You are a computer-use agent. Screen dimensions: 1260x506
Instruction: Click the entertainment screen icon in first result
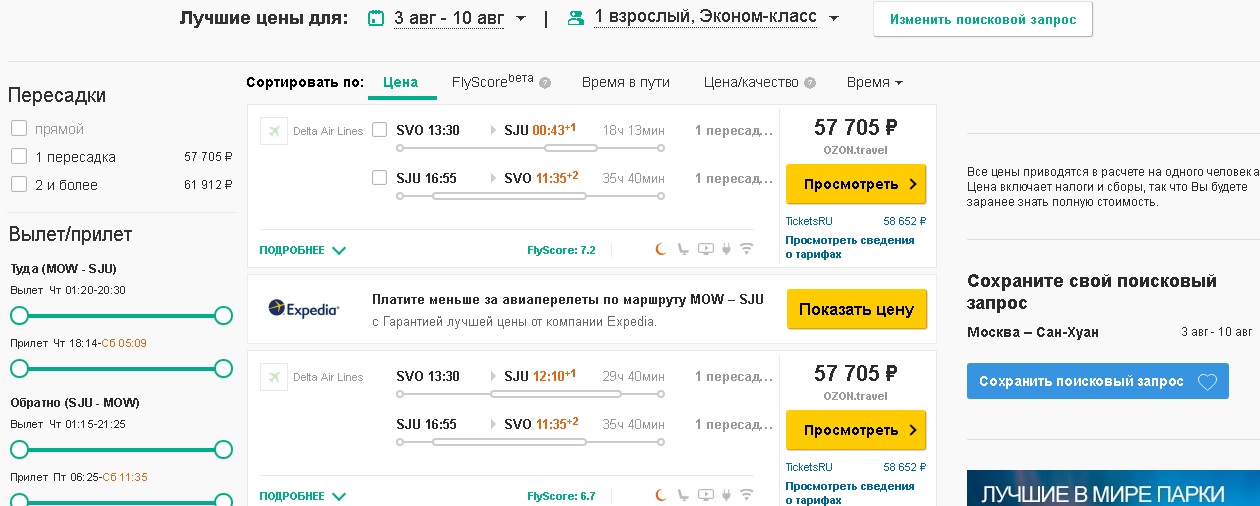[x=705, y=249]
